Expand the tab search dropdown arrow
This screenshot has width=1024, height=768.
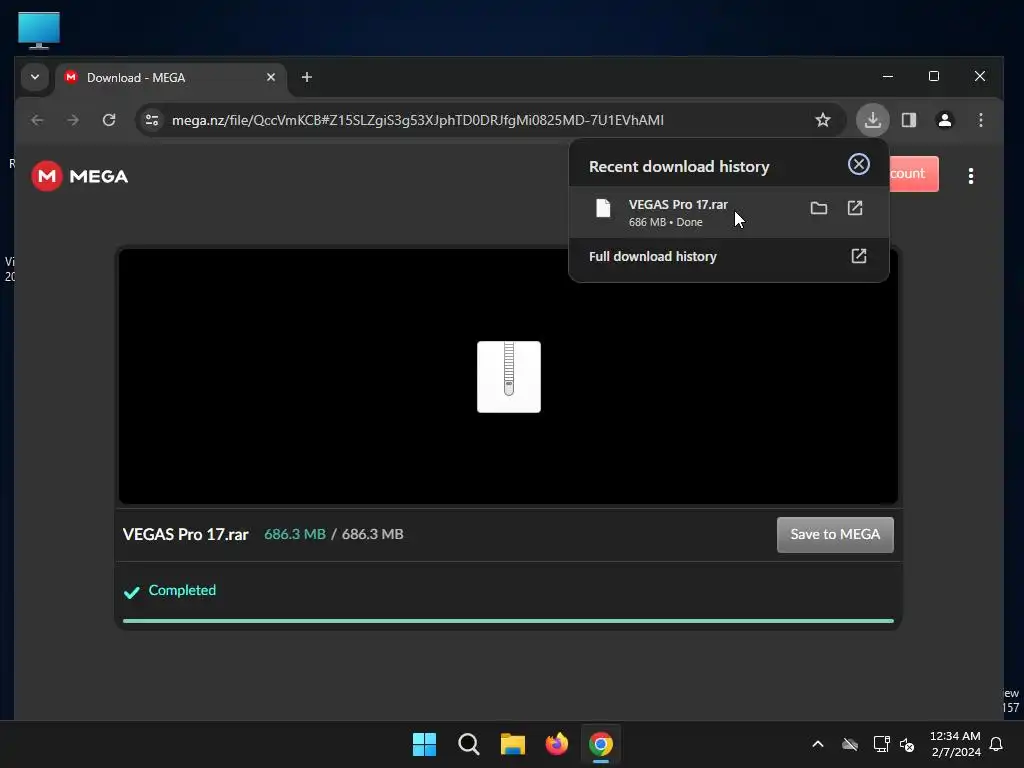tap(35, 77)
